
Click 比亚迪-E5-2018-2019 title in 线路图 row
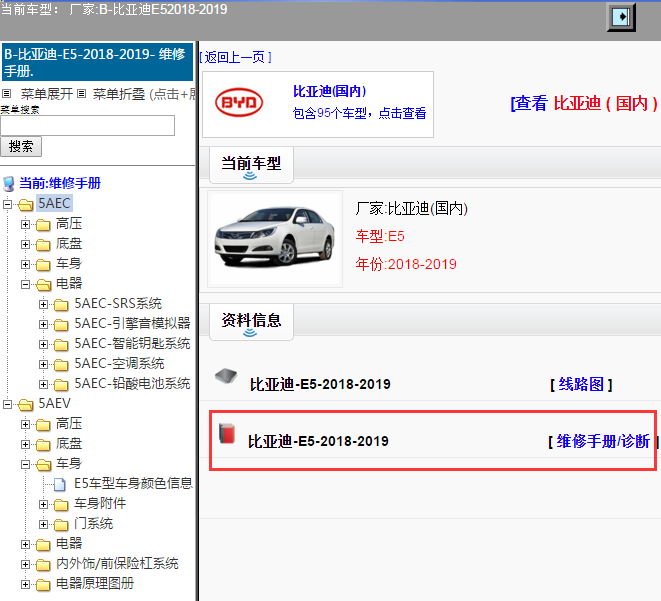click(x=320, y=384)
